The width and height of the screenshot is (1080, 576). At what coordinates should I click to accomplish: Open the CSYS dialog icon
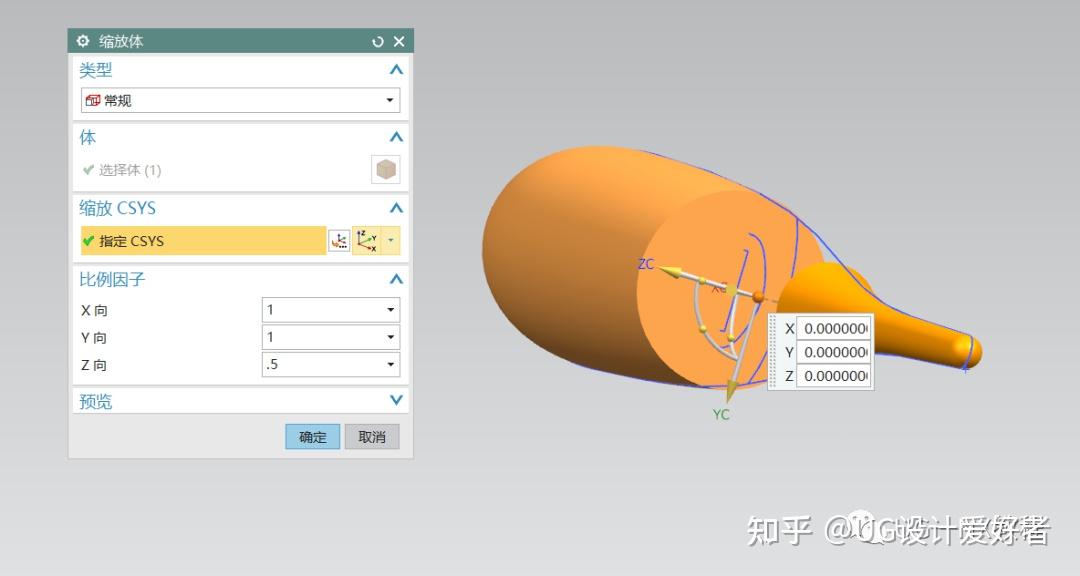pyautogui.click(x=339, y=241)
